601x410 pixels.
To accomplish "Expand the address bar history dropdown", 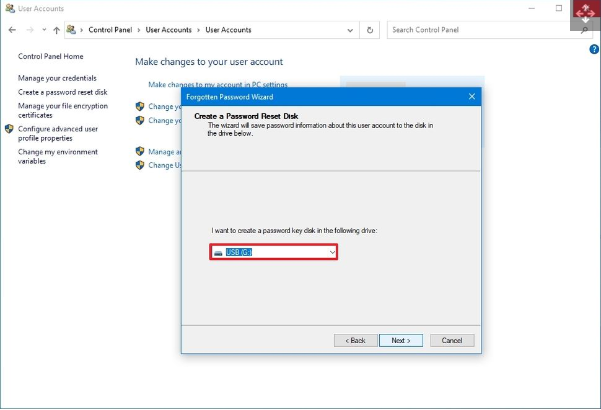I will (x=351, y=30).
